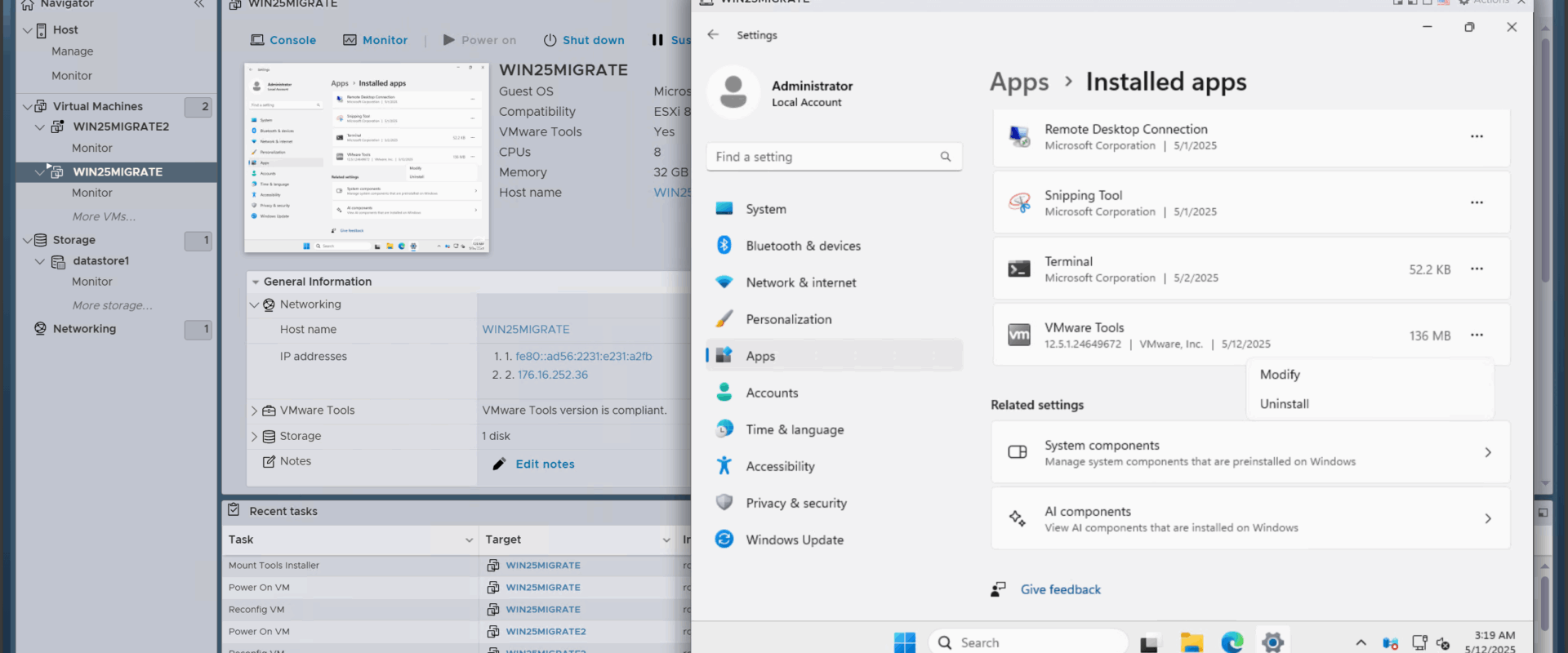The height and width of the screenshot is (653, 1568).
Task: Open more options for Remote Desktop Connection
Action: 1477,136
